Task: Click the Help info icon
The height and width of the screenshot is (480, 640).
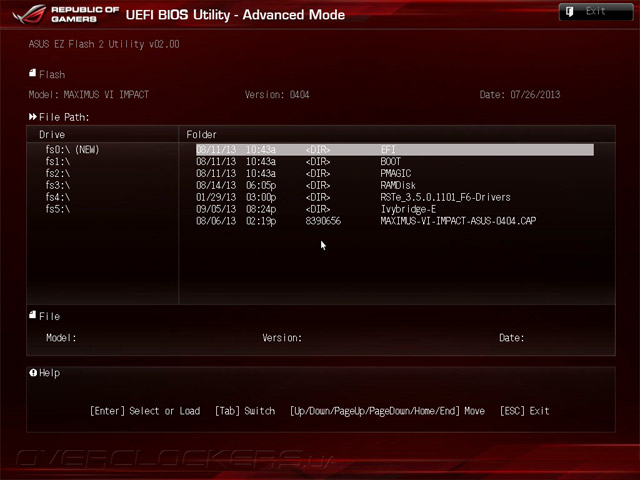Action: point(33,373)
